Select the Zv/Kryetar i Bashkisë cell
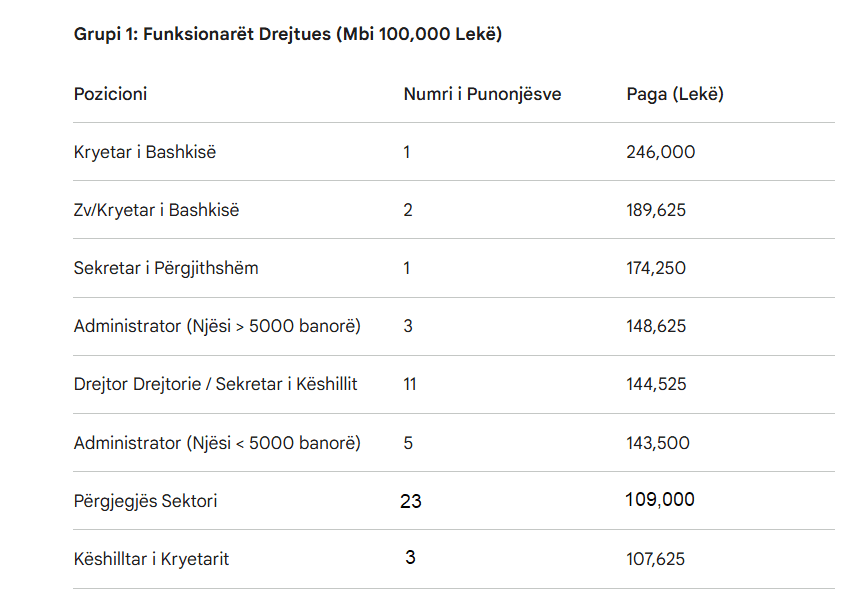The image size is (850, 601). coord(156,210)
